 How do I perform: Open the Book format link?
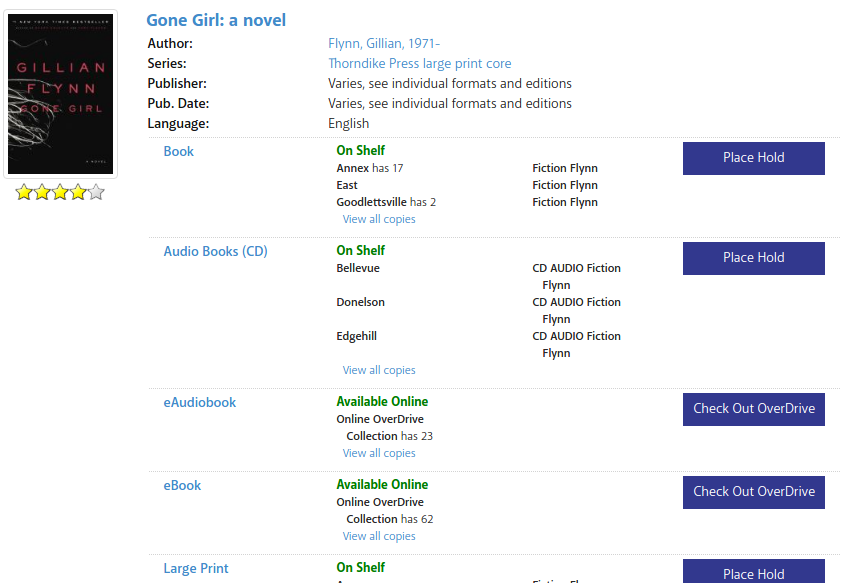pos(178,151)
